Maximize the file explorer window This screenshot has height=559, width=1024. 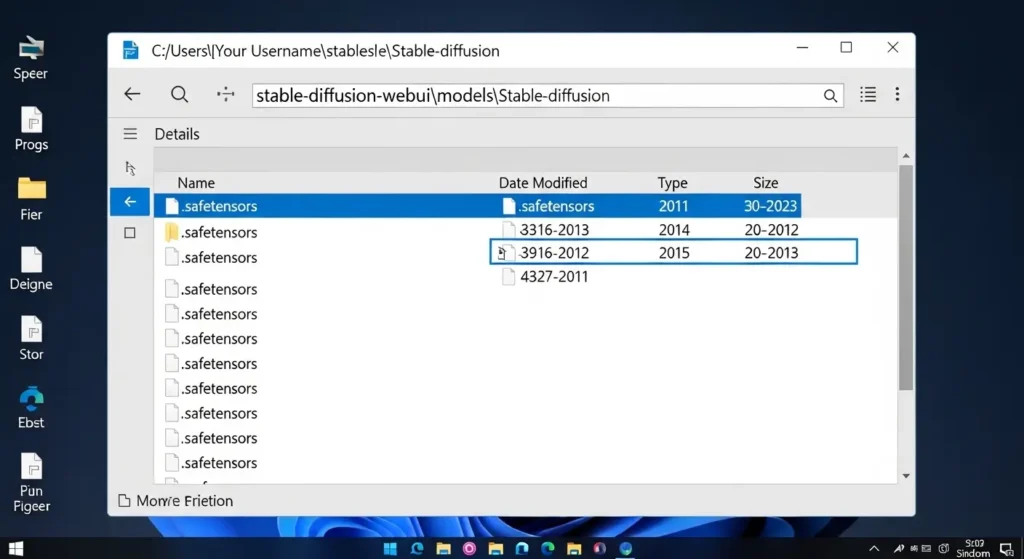click(x=846, y=48)
